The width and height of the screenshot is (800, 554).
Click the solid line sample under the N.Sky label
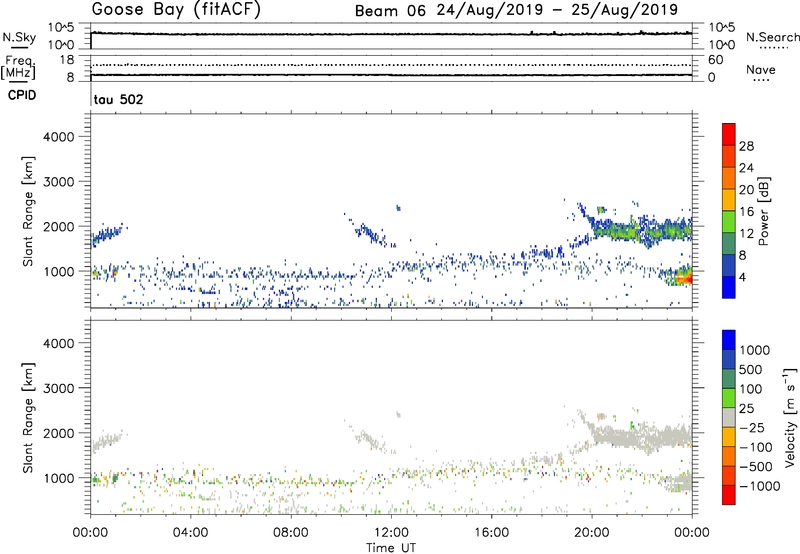tap(19, 47)
